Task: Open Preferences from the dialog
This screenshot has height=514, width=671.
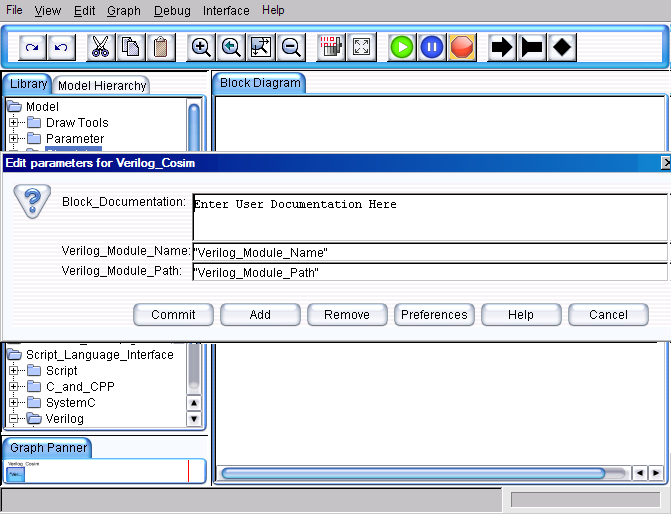Action: pyautogui.click(x=434, y=315)
